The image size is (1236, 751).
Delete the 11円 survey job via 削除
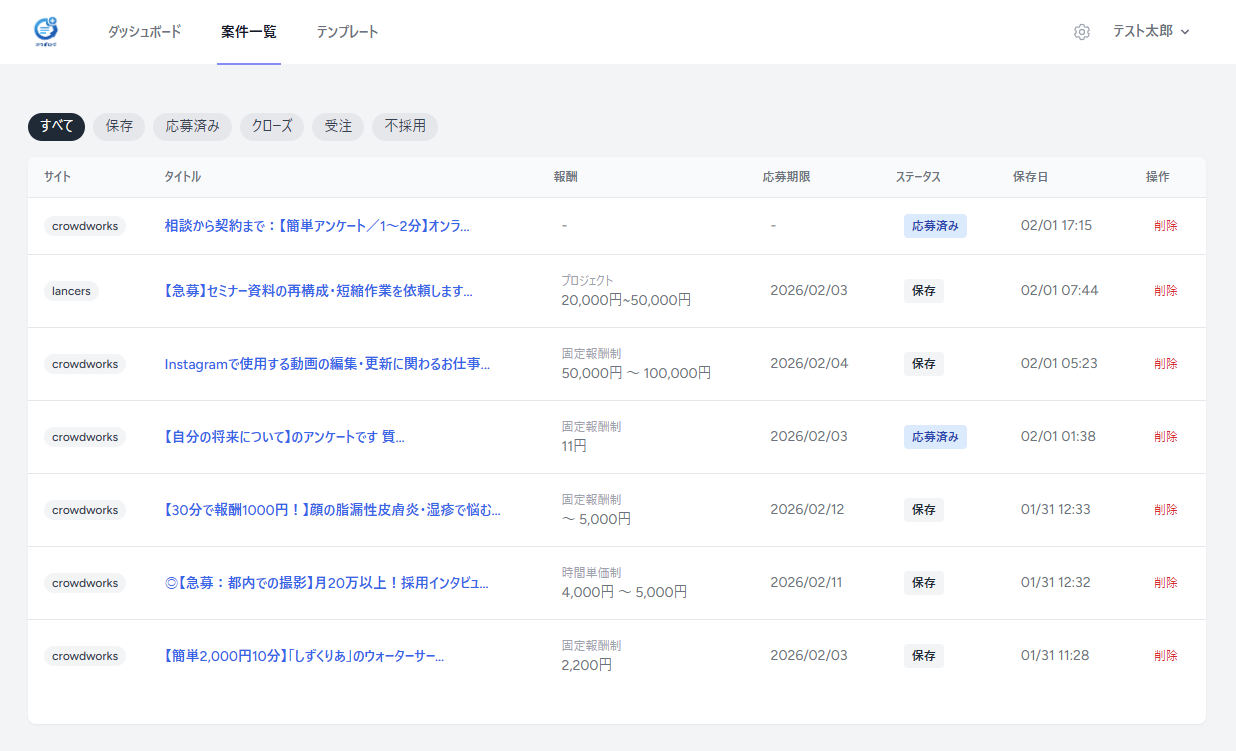[x=1165, y=436]
